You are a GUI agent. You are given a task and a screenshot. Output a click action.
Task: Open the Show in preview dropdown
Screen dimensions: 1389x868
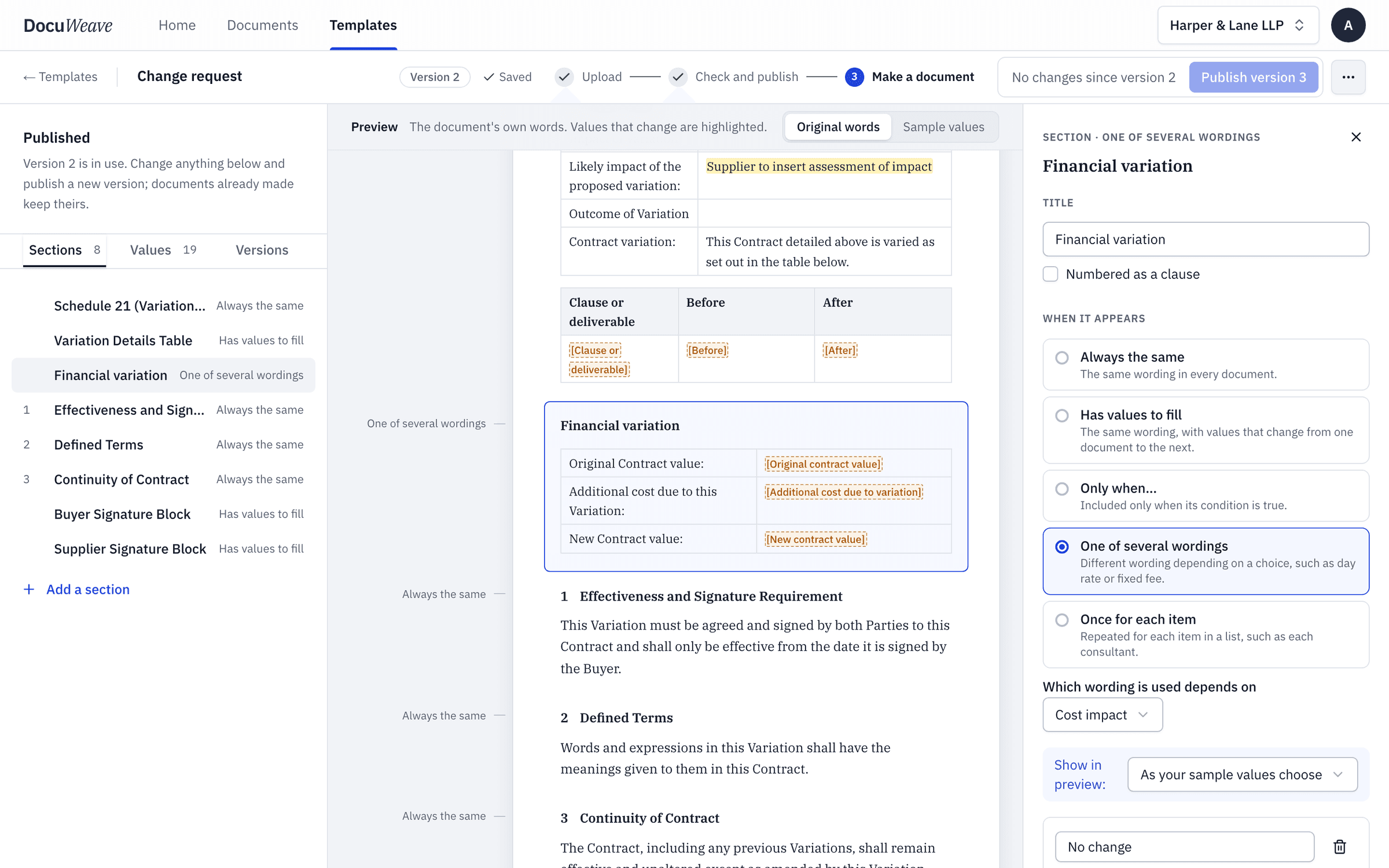tap(1242, 774)
